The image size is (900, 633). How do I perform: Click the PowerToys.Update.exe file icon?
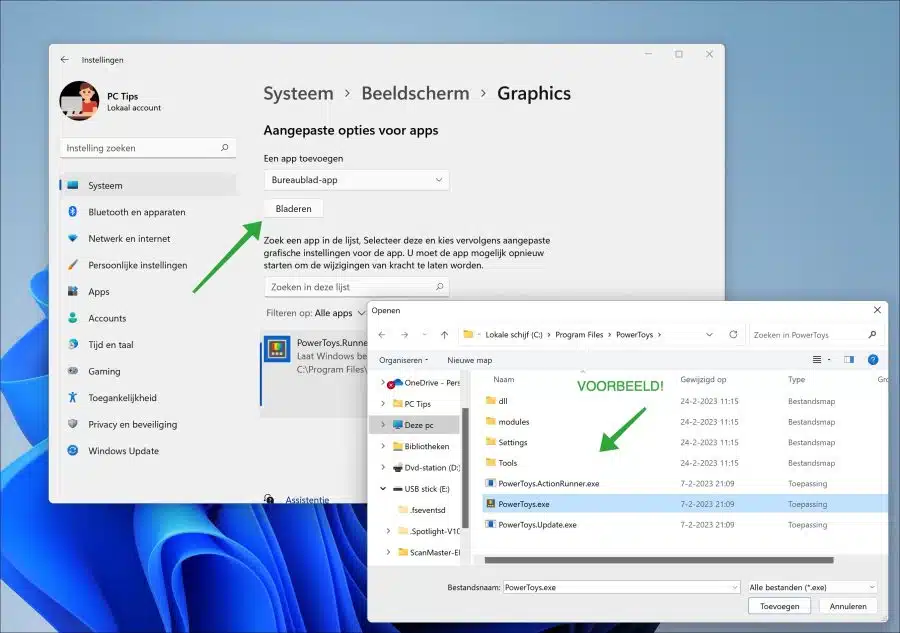491,525
